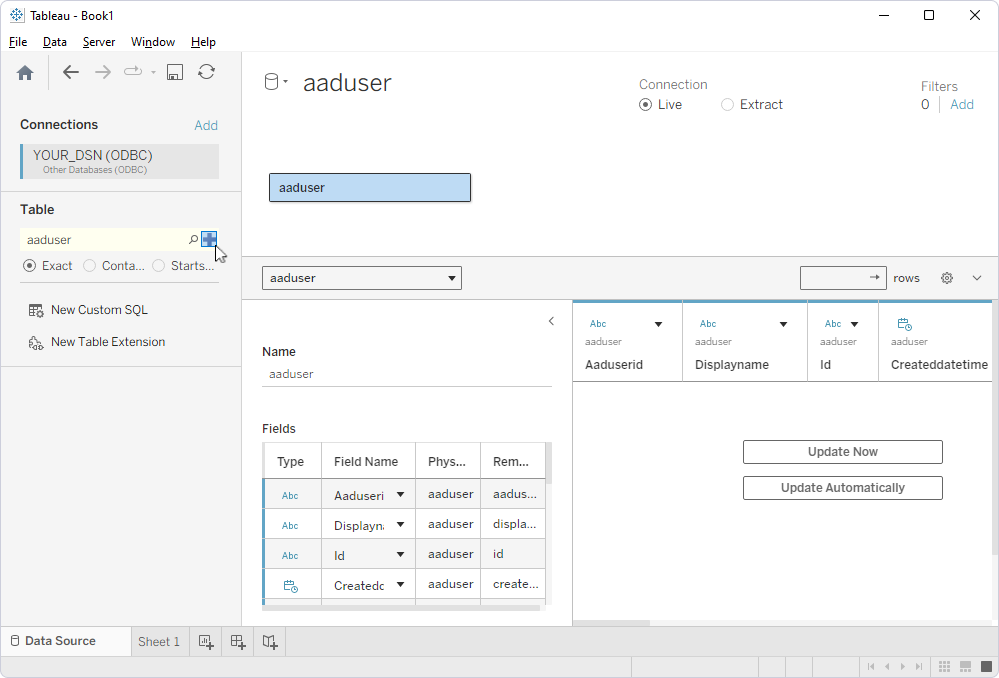This screenshot has height=678, width=999.
Task: Refresh the data source with the refresh icon
Action: pyautogui.click(x=207, y=72)
